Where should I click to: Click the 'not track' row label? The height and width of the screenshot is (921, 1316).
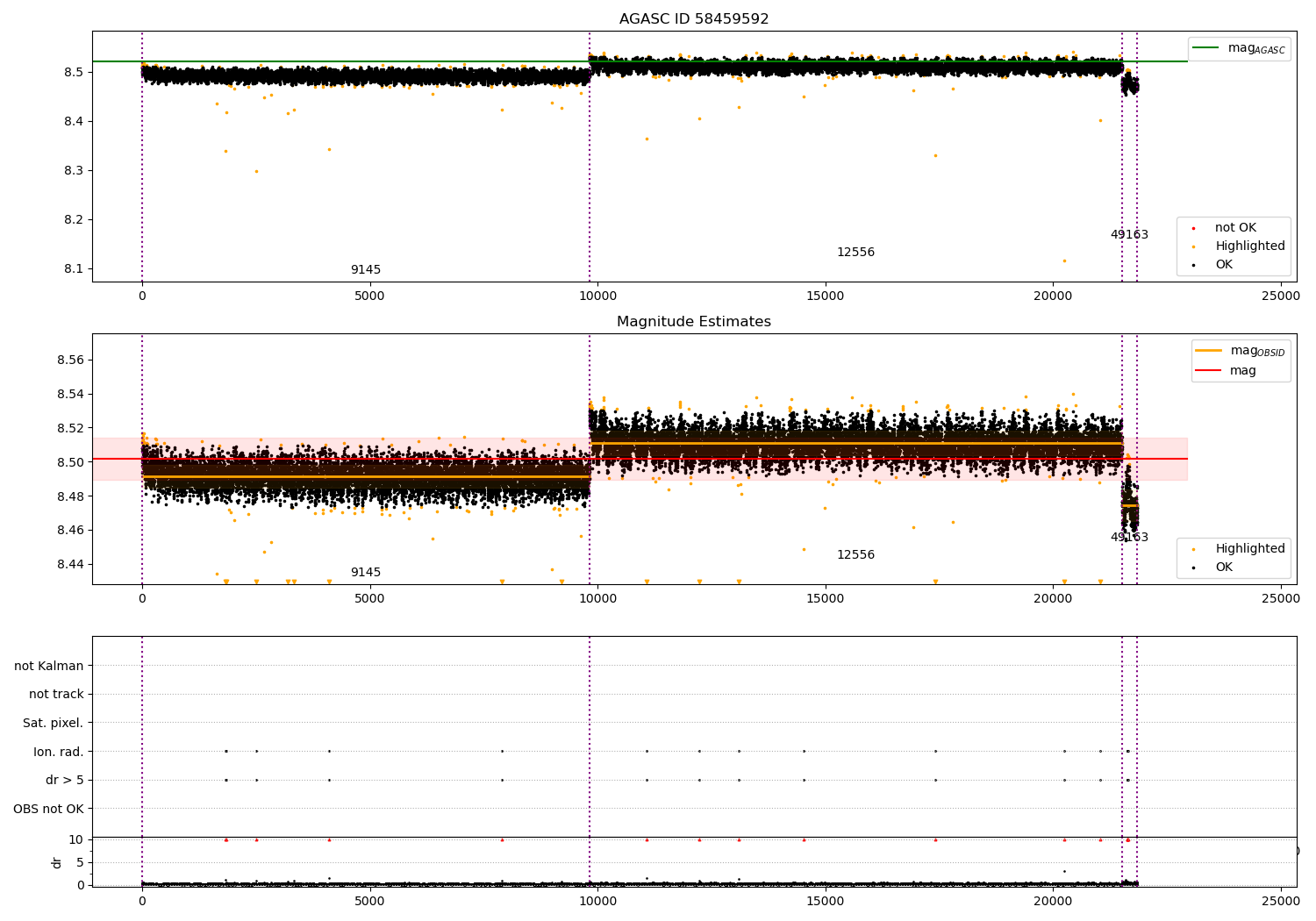pos(56,695)
